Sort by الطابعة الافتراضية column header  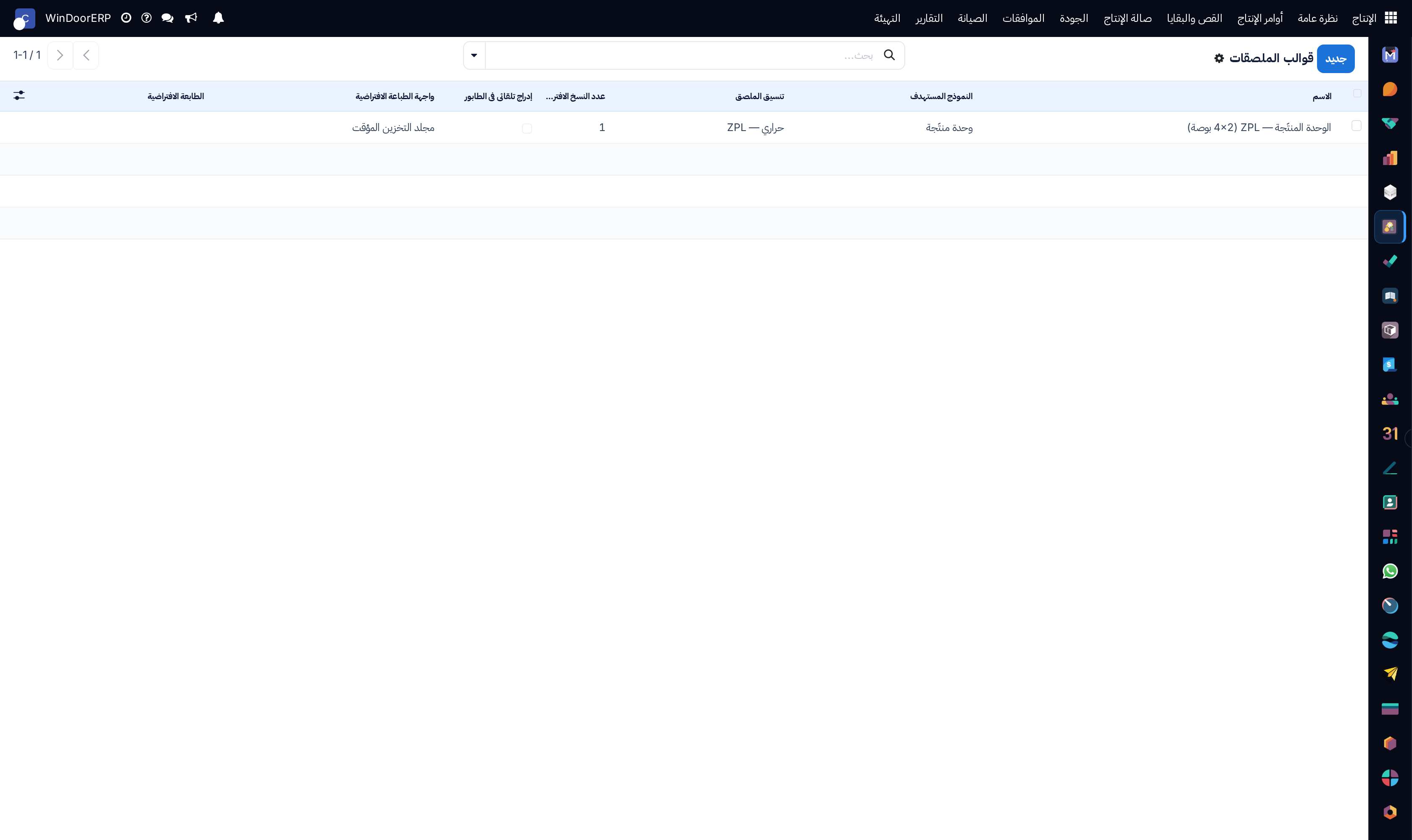click(176, 96)
